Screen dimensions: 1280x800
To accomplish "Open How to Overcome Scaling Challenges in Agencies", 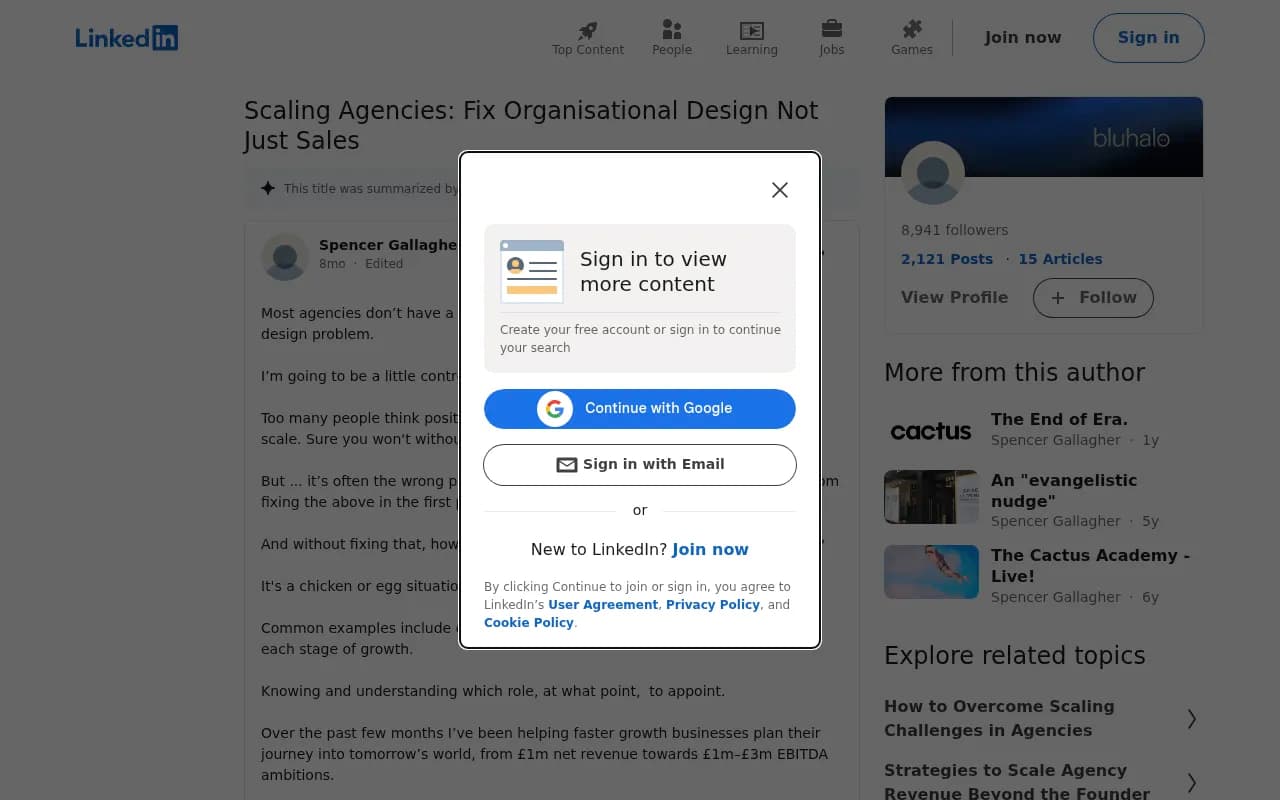I will click(x=999, y=718).
